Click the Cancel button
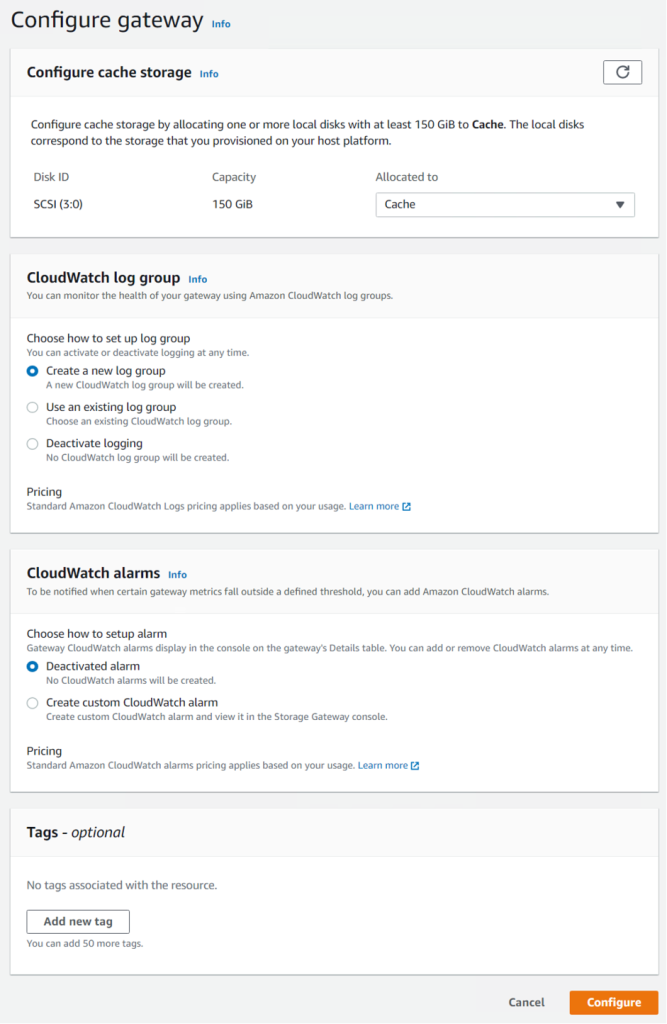667x1024 pixels. [526, 1002]
